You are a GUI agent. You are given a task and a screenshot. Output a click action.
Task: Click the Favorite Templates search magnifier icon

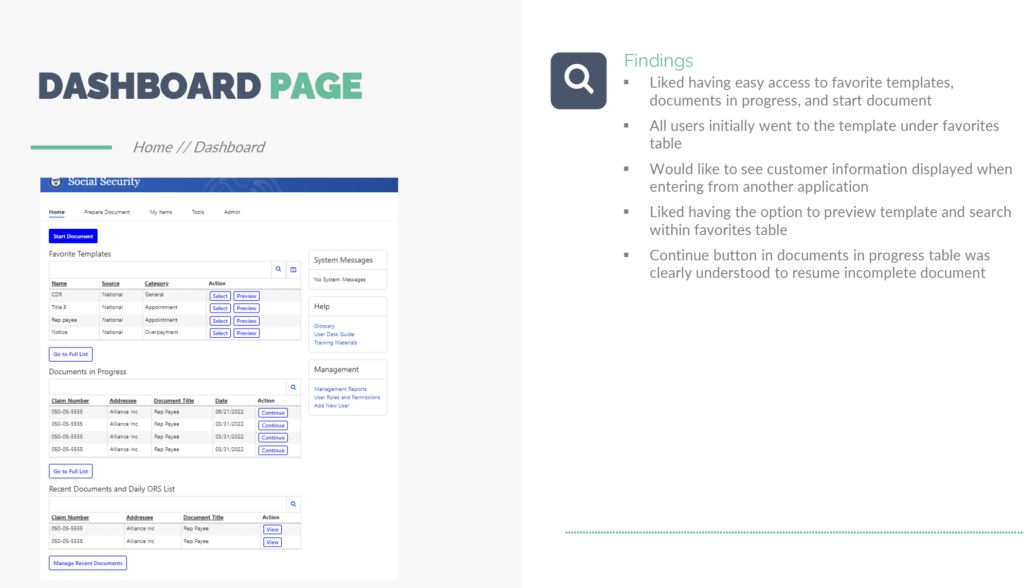pos(279,270)
